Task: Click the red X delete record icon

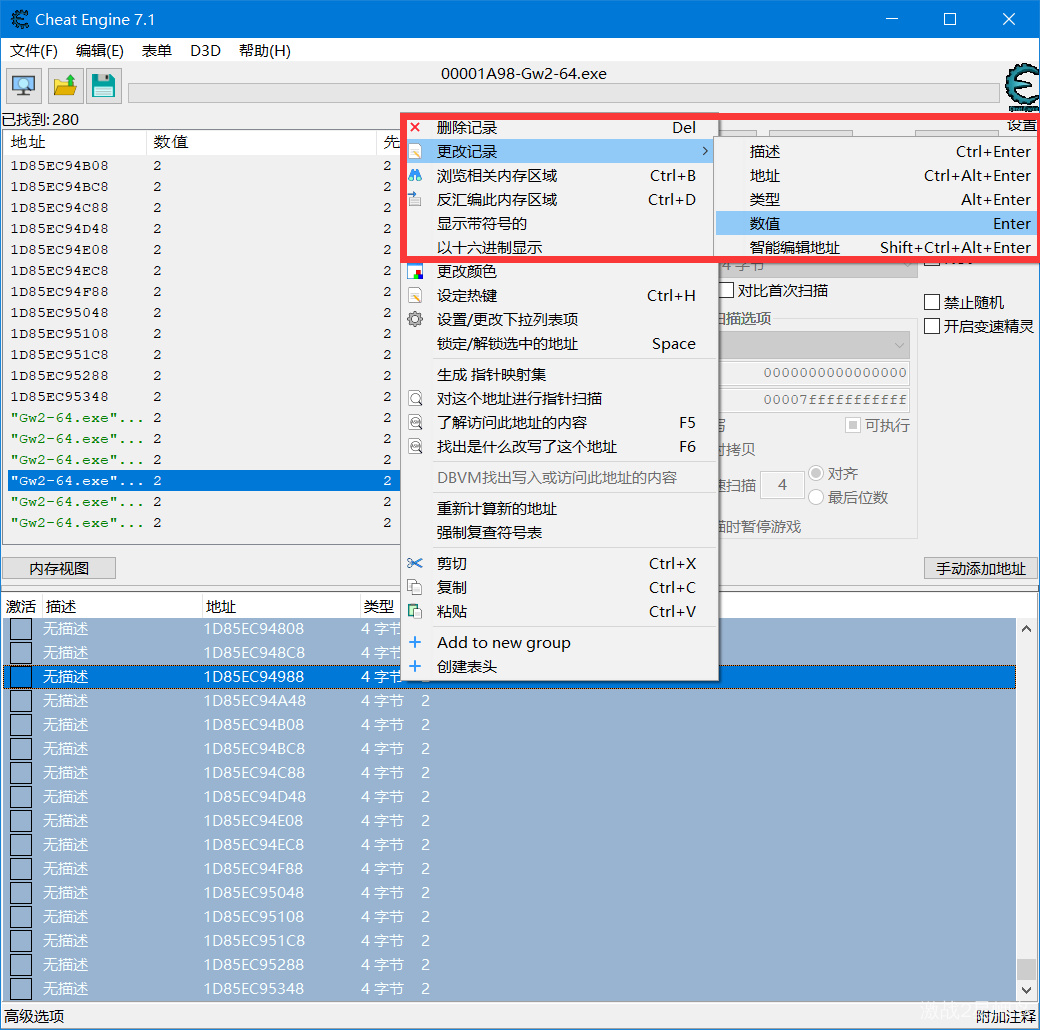Action: (415, 127)
